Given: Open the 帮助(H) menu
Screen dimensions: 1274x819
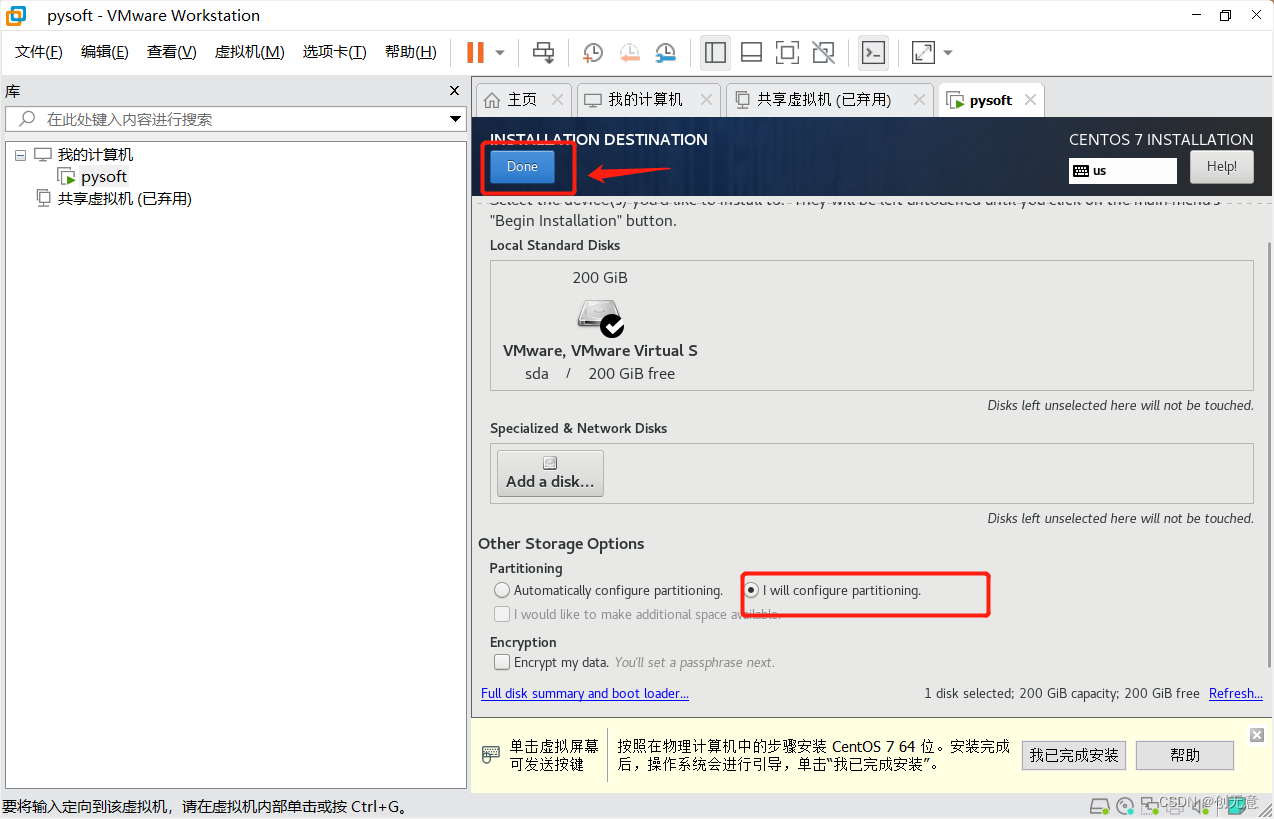Looking at the screenshot, I should 411,52.
